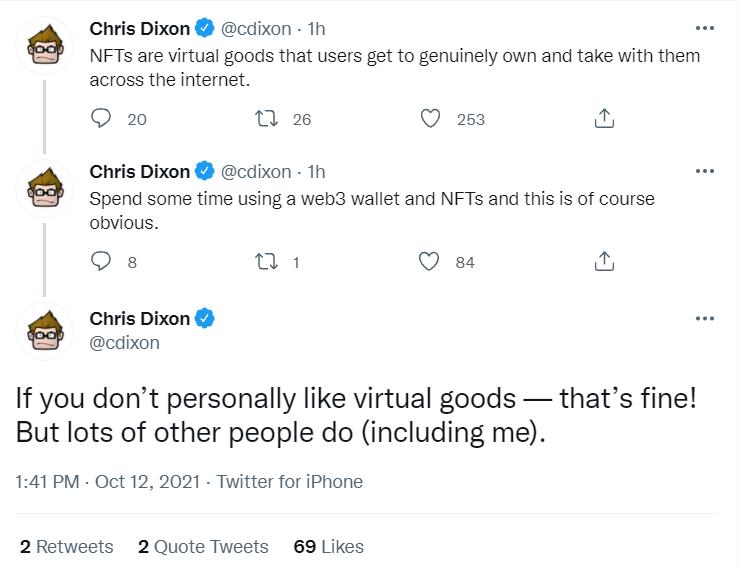
Task: Share the web3 wallet tweet
Action: click(x=603, y=262)
